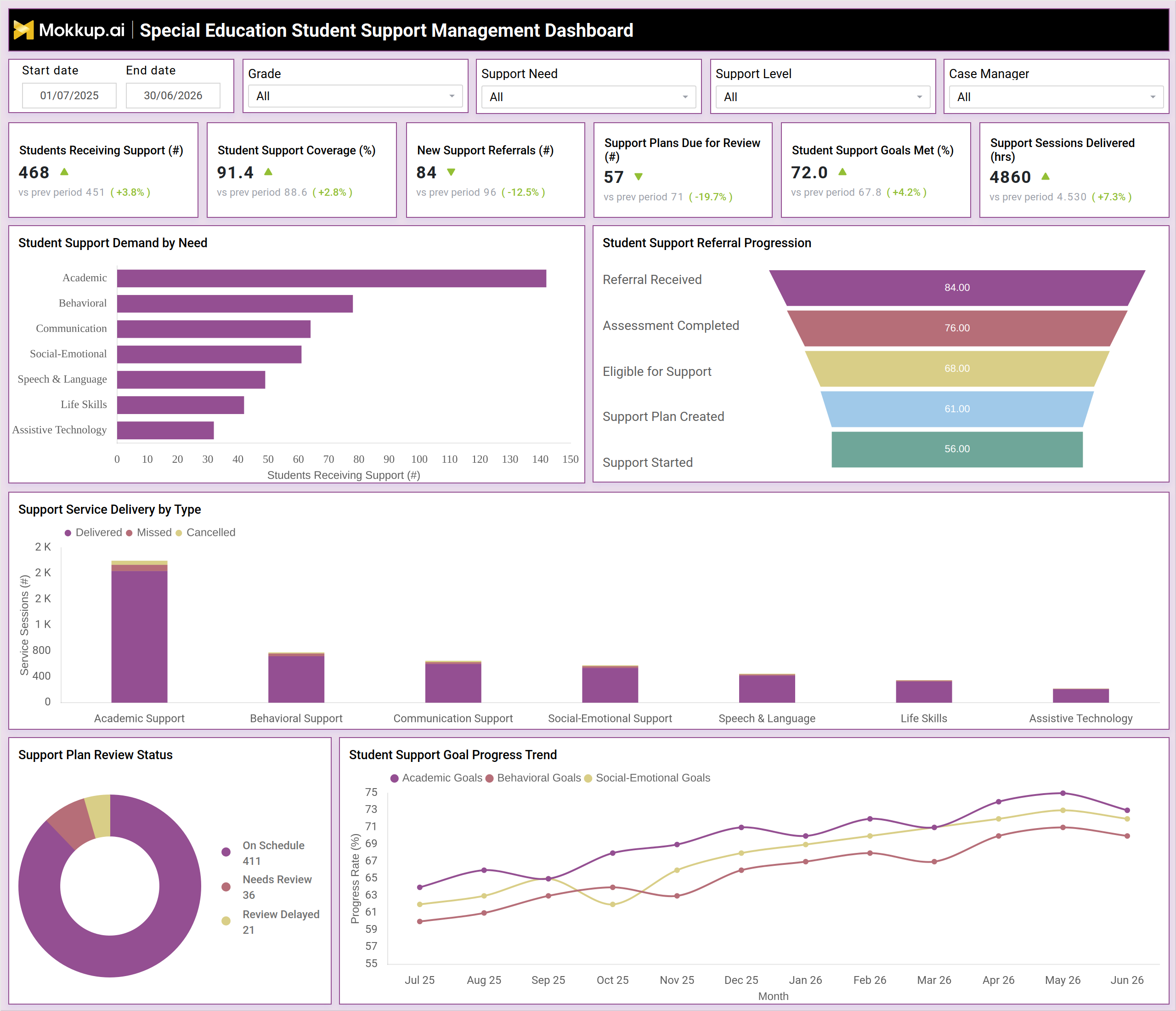1176x1011 pixels.
Task: Click the 'Support Service Delivery by Type' title
Action: tap(109, 509)
